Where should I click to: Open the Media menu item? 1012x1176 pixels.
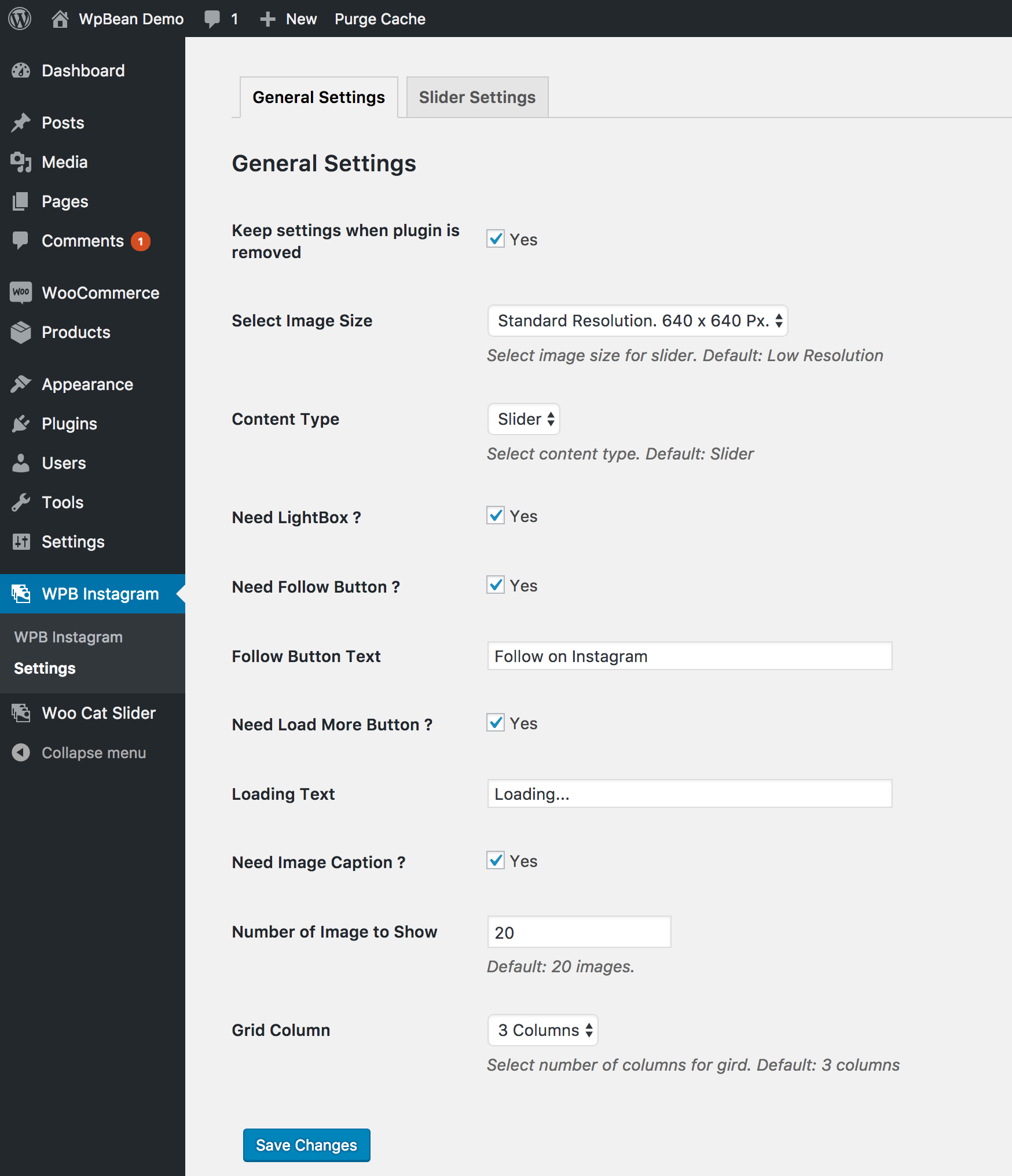pos(93,162)
